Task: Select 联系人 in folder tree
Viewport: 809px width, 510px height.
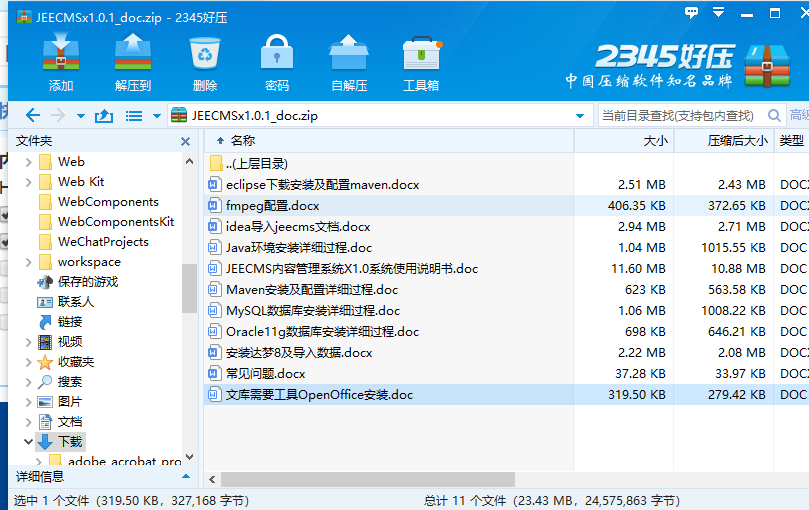Action: pos(75,302)
